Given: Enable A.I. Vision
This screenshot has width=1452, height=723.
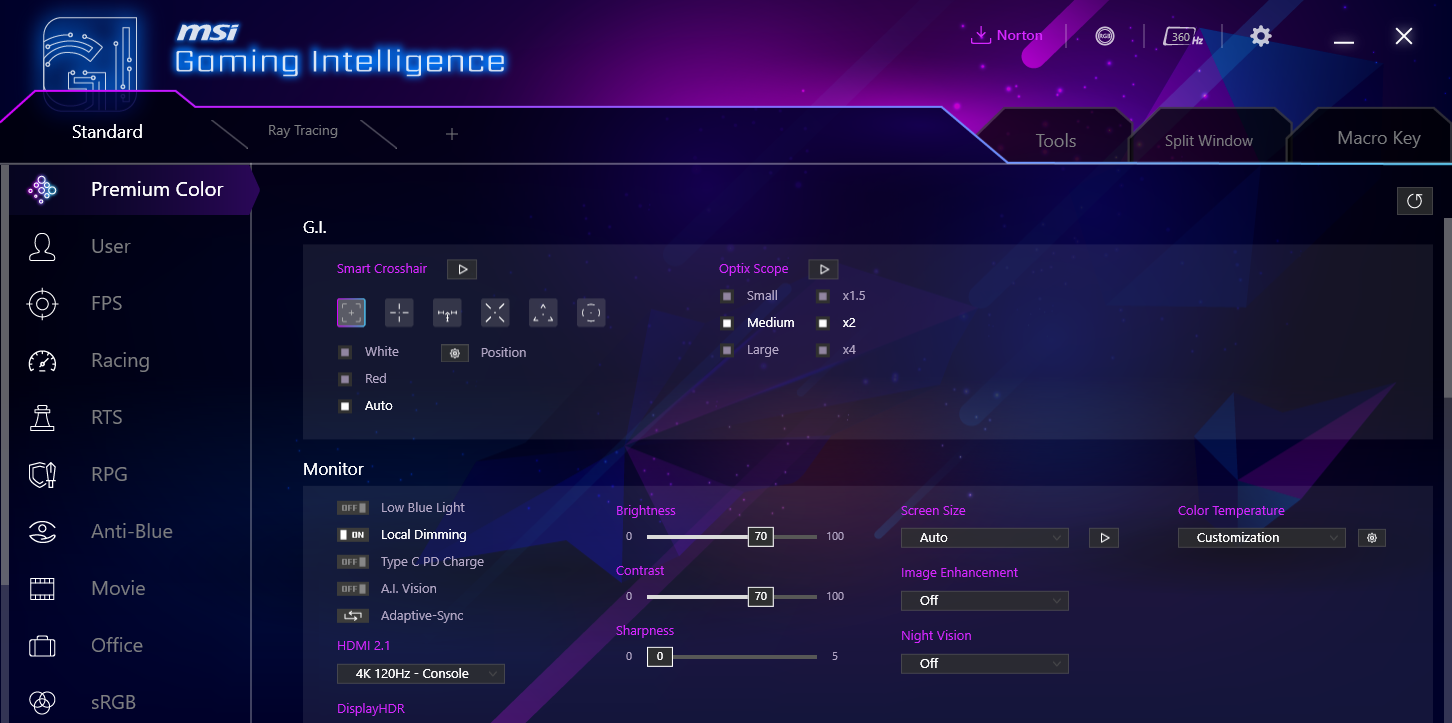Looking at the screenshot, I should coord(355,588).
